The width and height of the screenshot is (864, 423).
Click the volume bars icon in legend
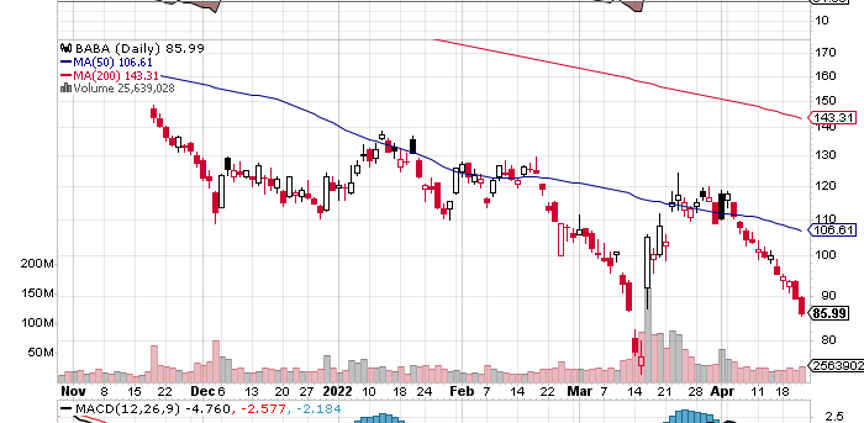point(66,87)
